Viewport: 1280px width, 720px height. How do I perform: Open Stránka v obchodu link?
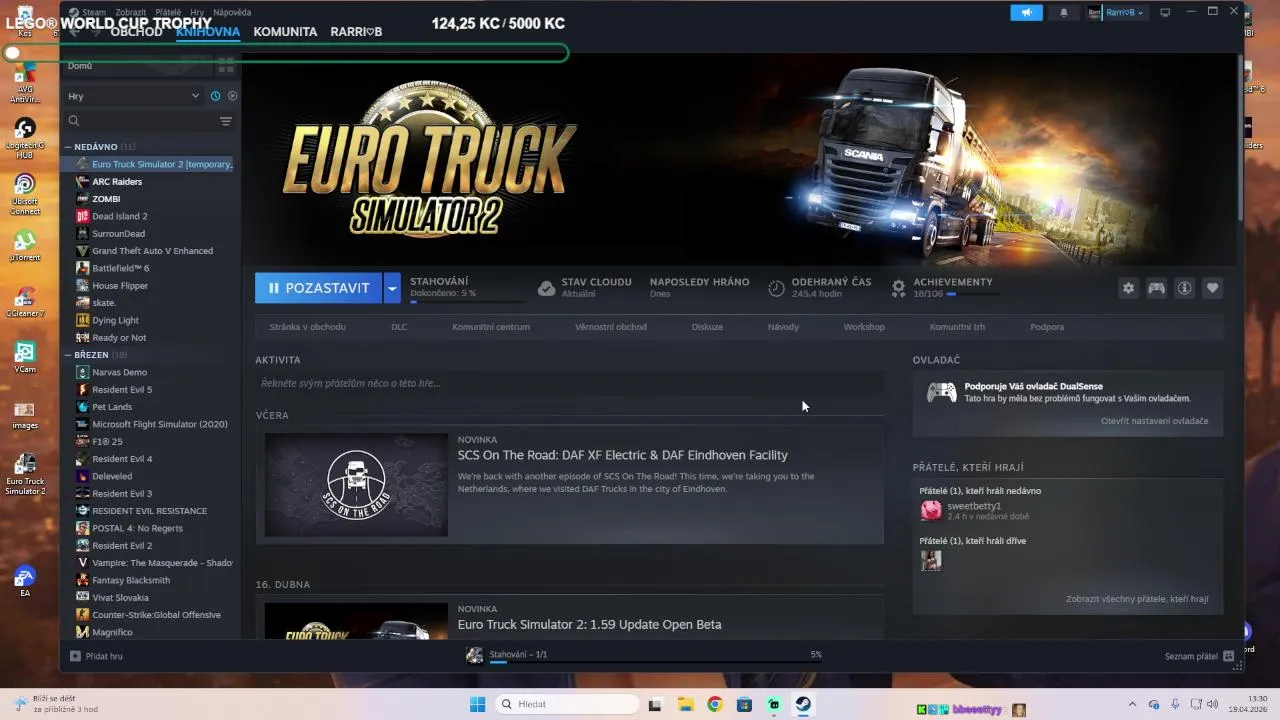308,327
